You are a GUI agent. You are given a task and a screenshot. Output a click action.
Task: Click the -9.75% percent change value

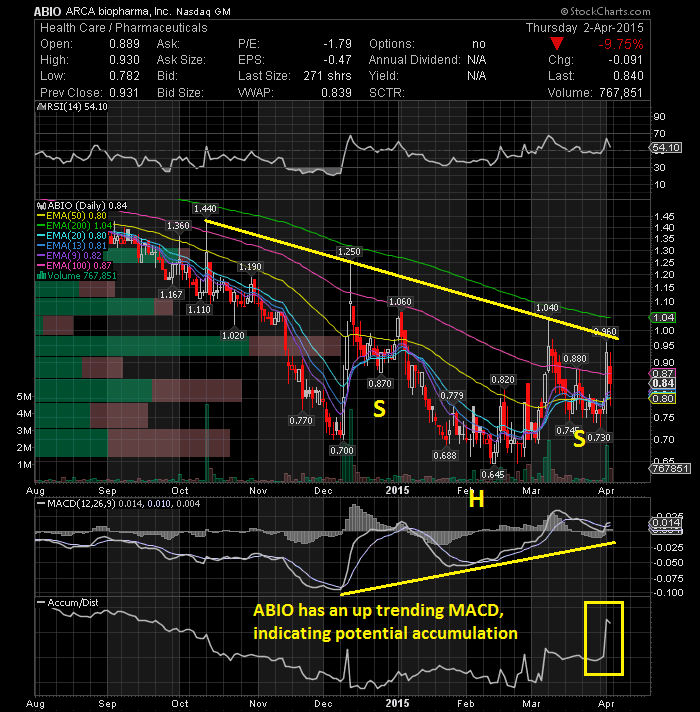click(621, 44)
